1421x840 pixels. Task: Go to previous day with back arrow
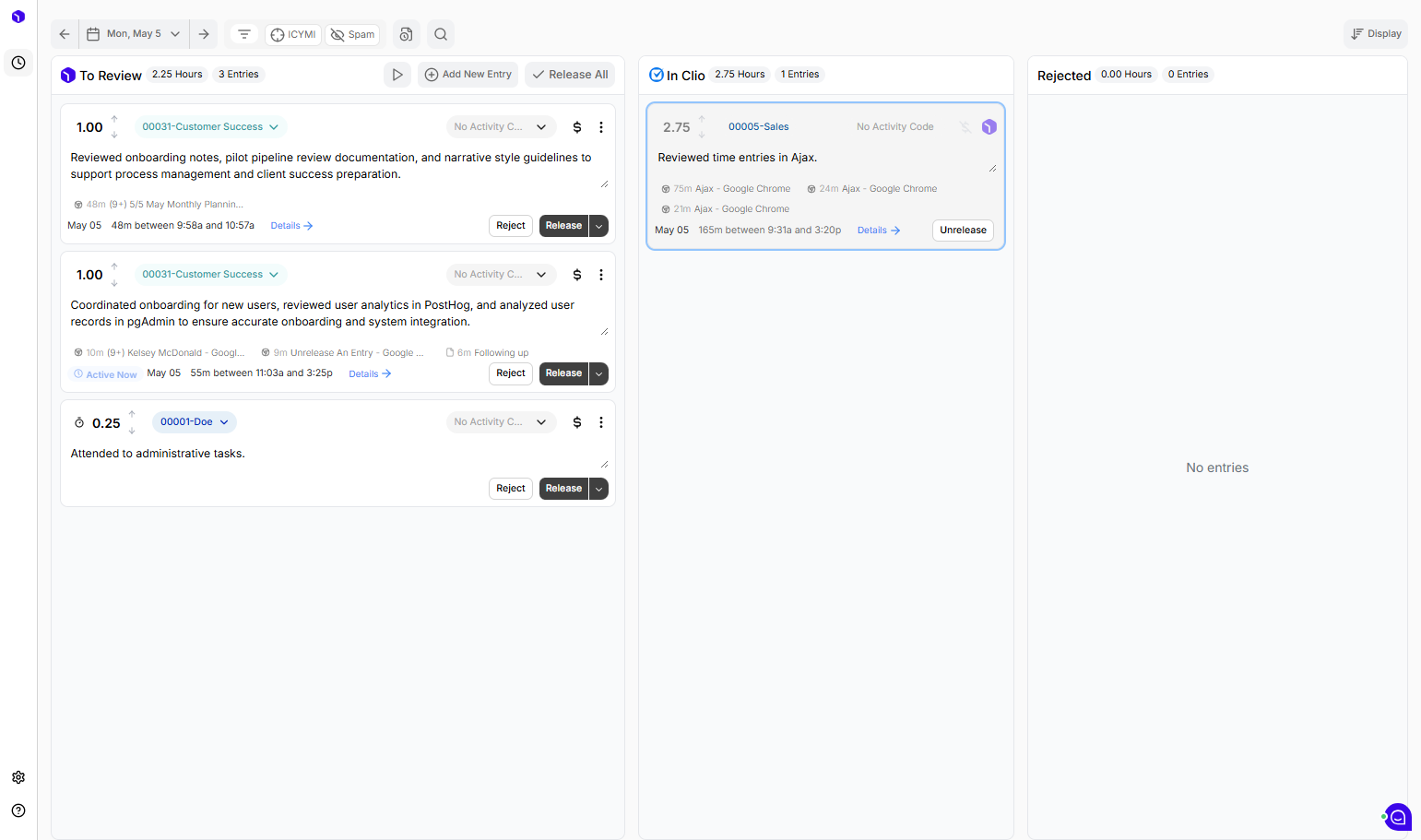(x=65, y=34)
